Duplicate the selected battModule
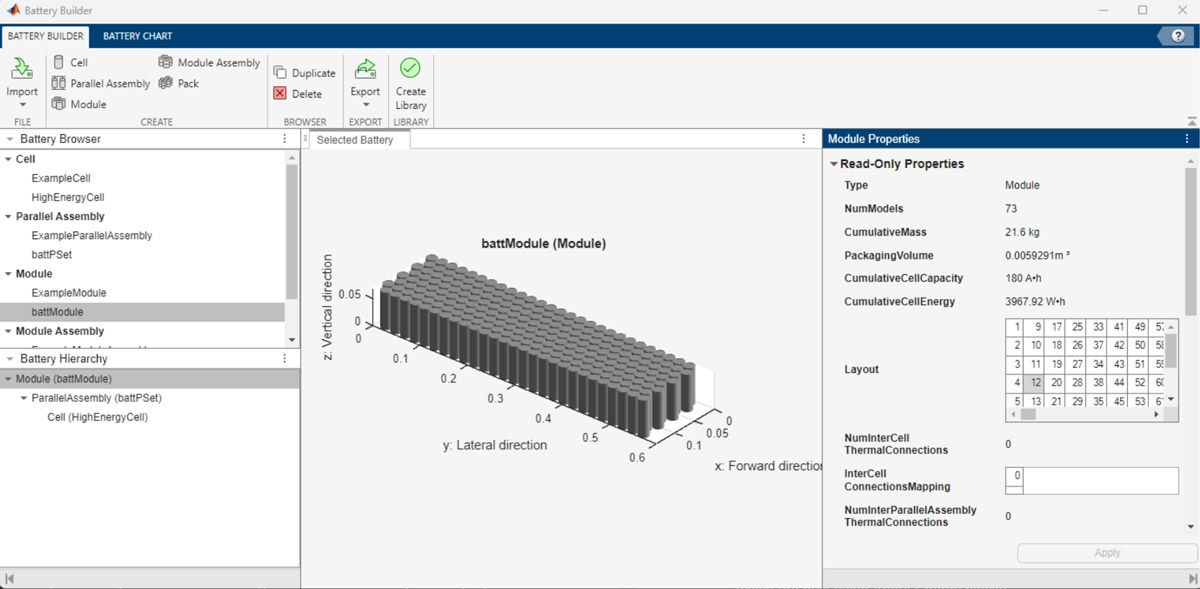 coord(305,71)
